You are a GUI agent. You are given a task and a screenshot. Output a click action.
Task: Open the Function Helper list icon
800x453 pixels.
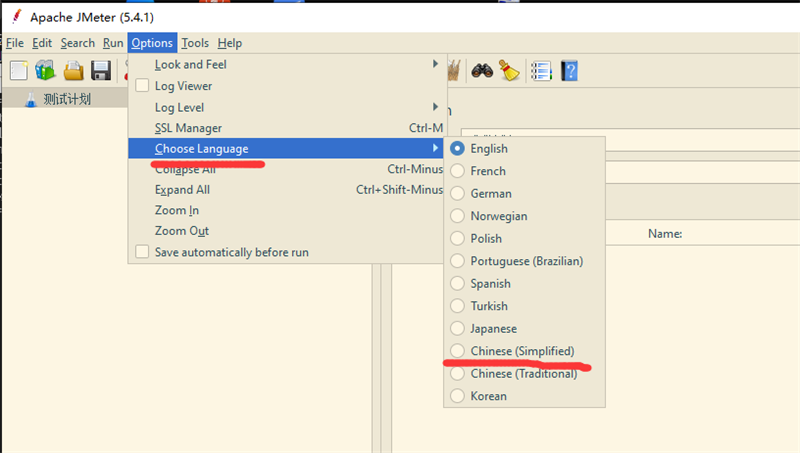541,71
